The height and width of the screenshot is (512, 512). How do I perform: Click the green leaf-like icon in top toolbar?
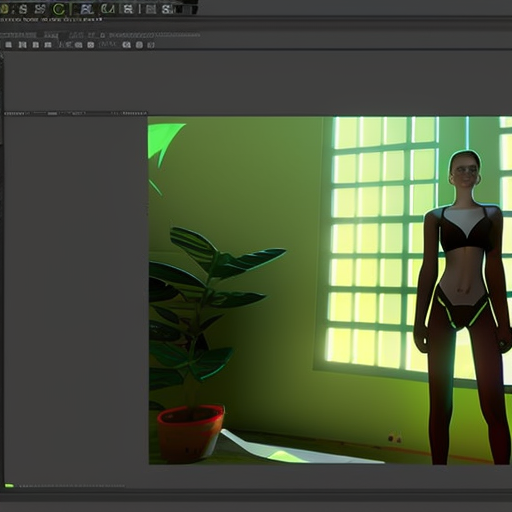coord(108,9)
